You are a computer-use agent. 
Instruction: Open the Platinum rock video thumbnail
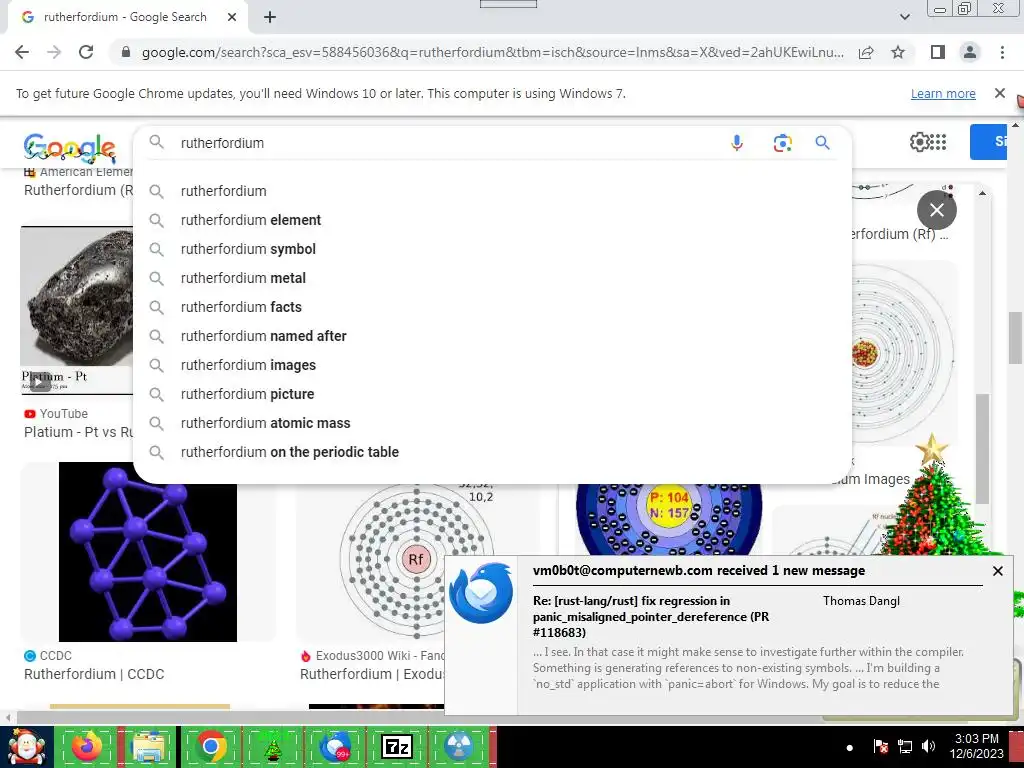click(76, 310)
